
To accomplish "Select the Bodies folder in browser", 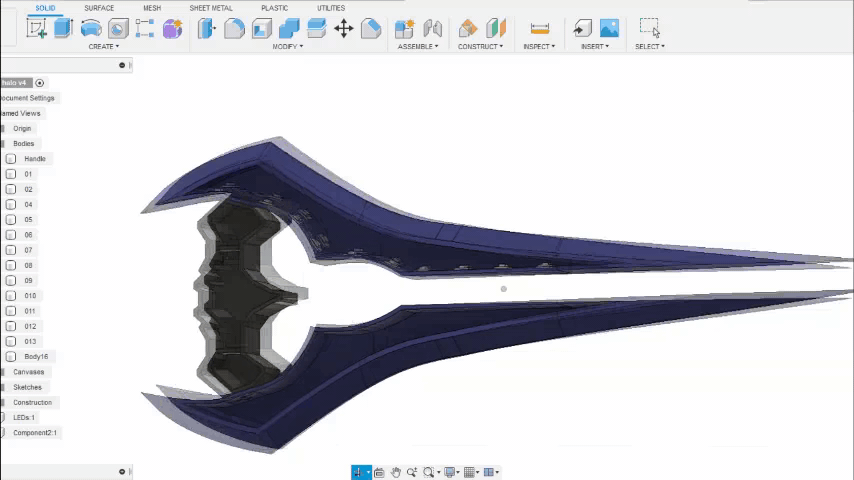I will tap(23, 144).
